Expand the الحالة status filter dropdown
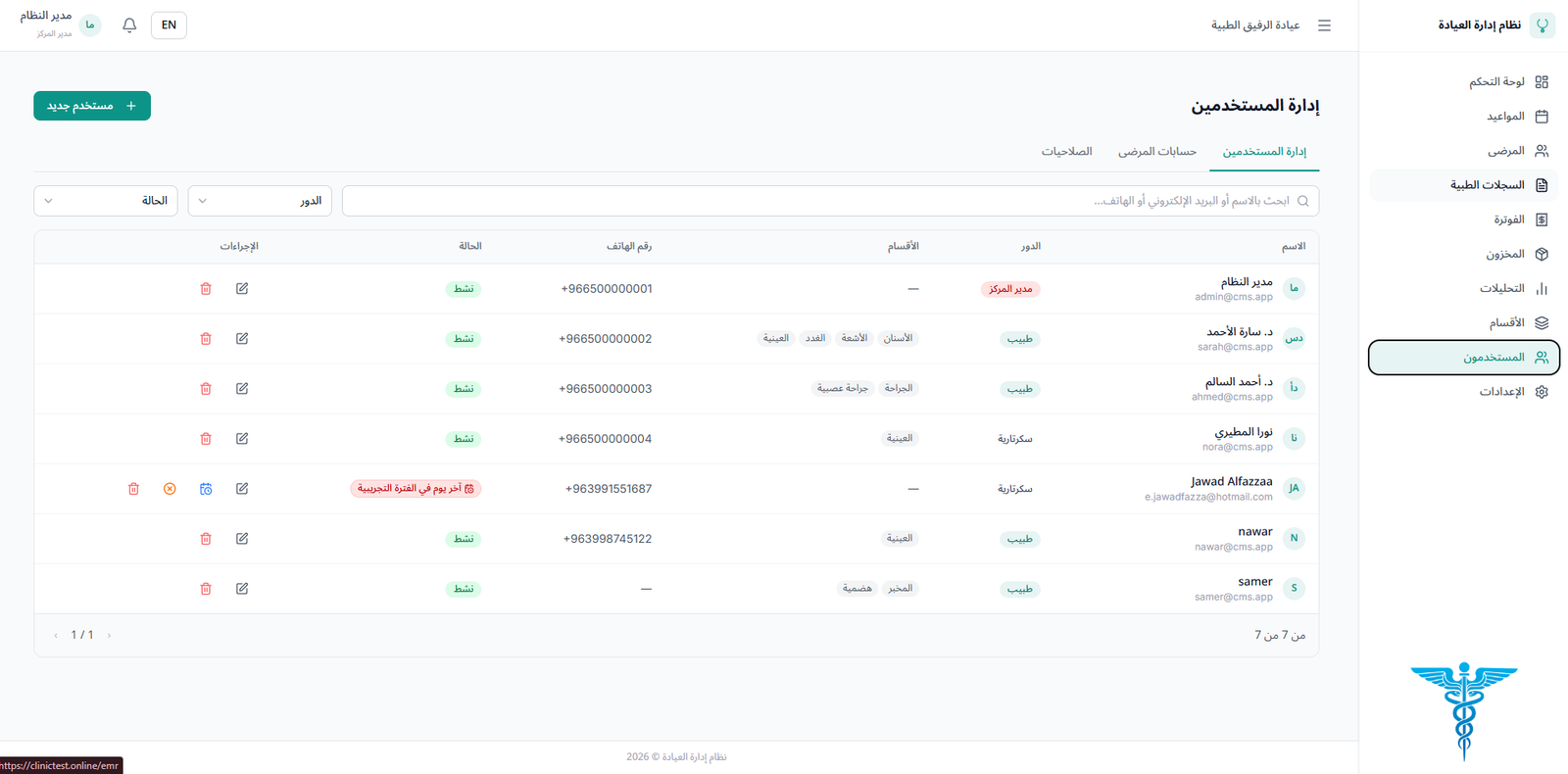This screenshot has width=1568, height=774. coord(106,201)
